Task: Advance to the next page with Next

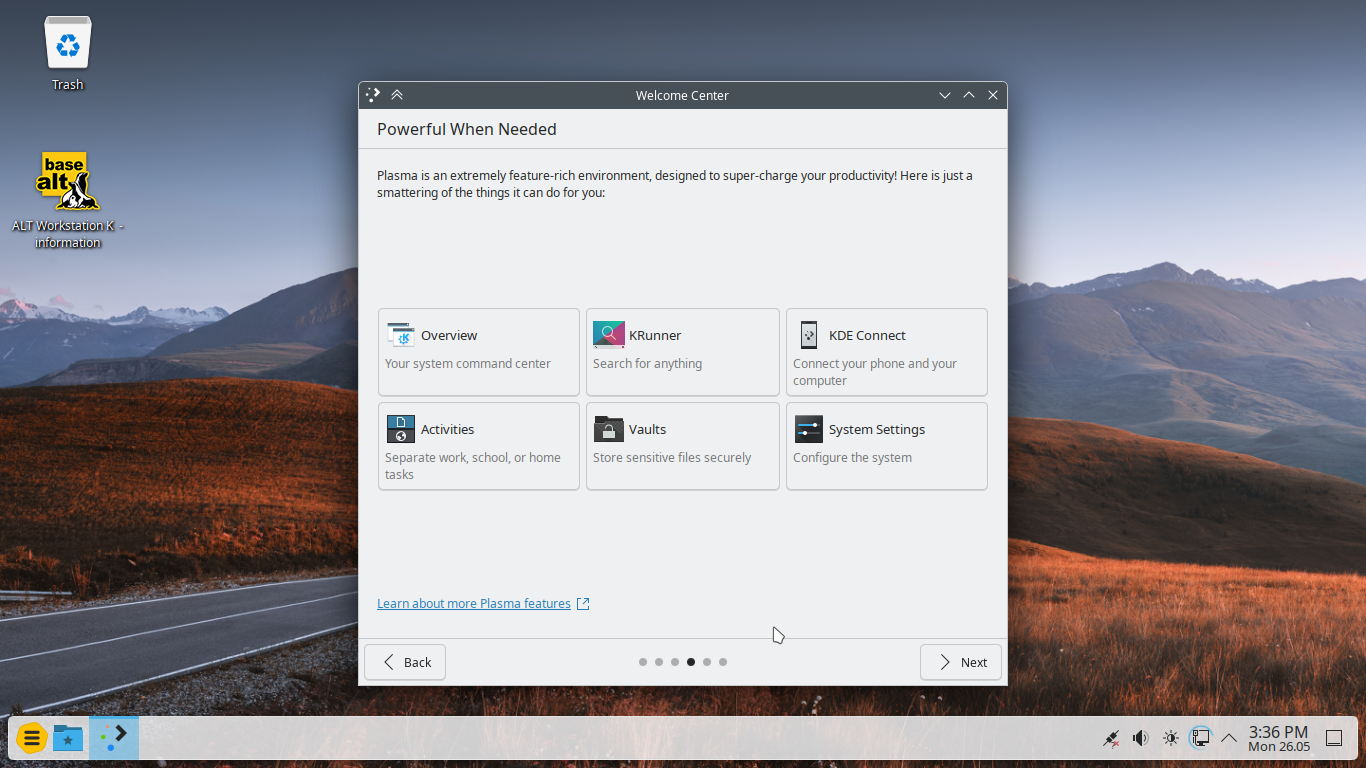Action: pos(961,662)
